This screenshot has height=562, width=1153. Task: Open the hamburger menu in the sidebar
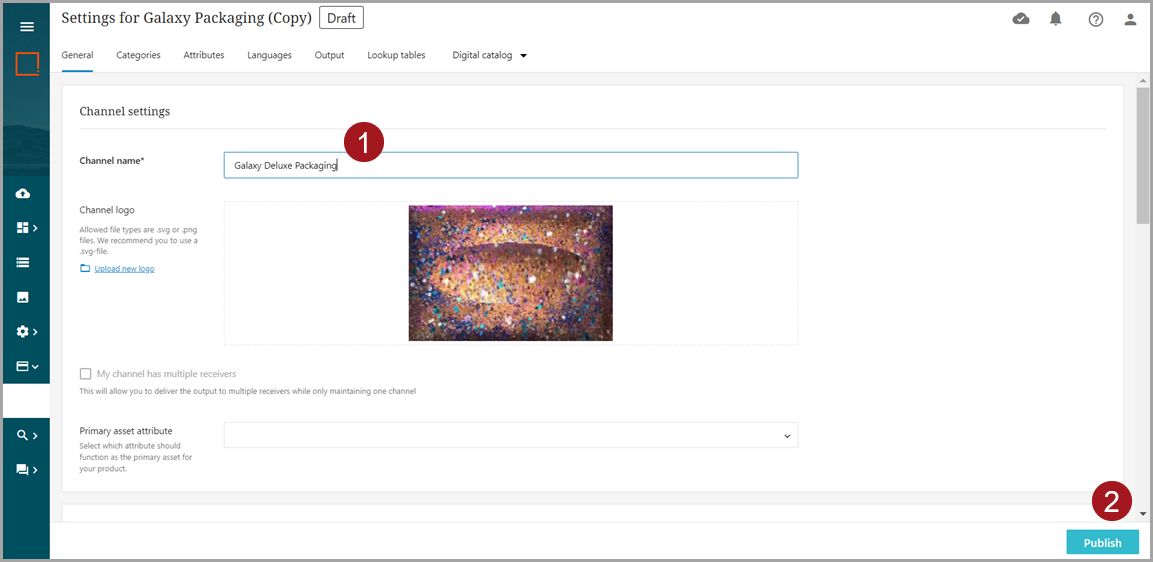click(x=27, y=27)
